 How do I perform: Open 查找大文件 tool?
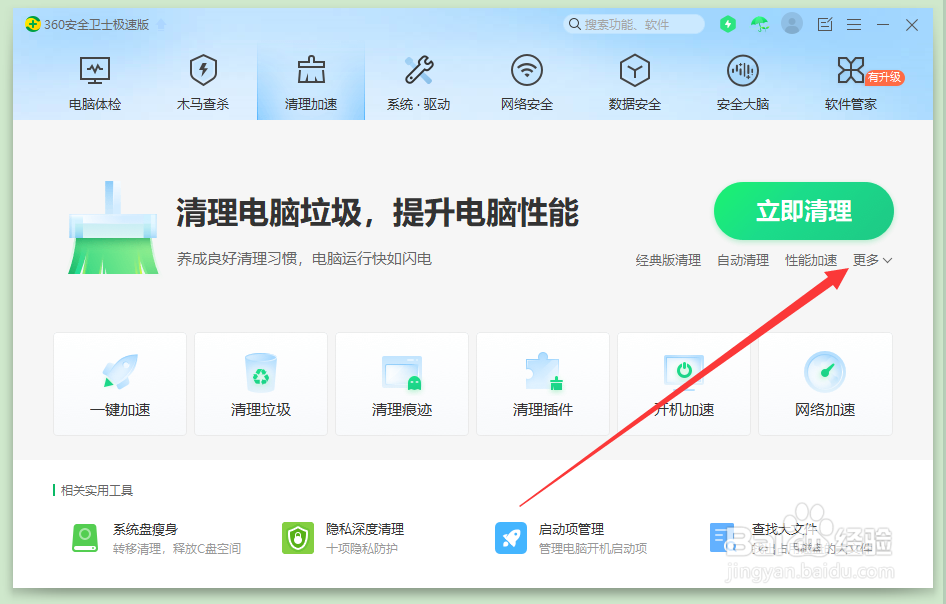[792, 538]
